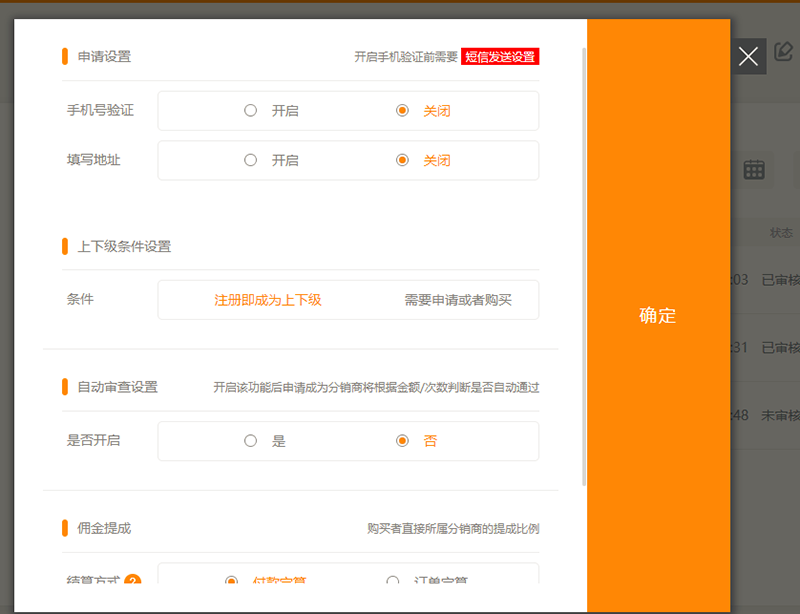Select 关闭 for 手机号验证
This screenshot has height=614, width=800.
pyautogui.click(x=402, y=110)
